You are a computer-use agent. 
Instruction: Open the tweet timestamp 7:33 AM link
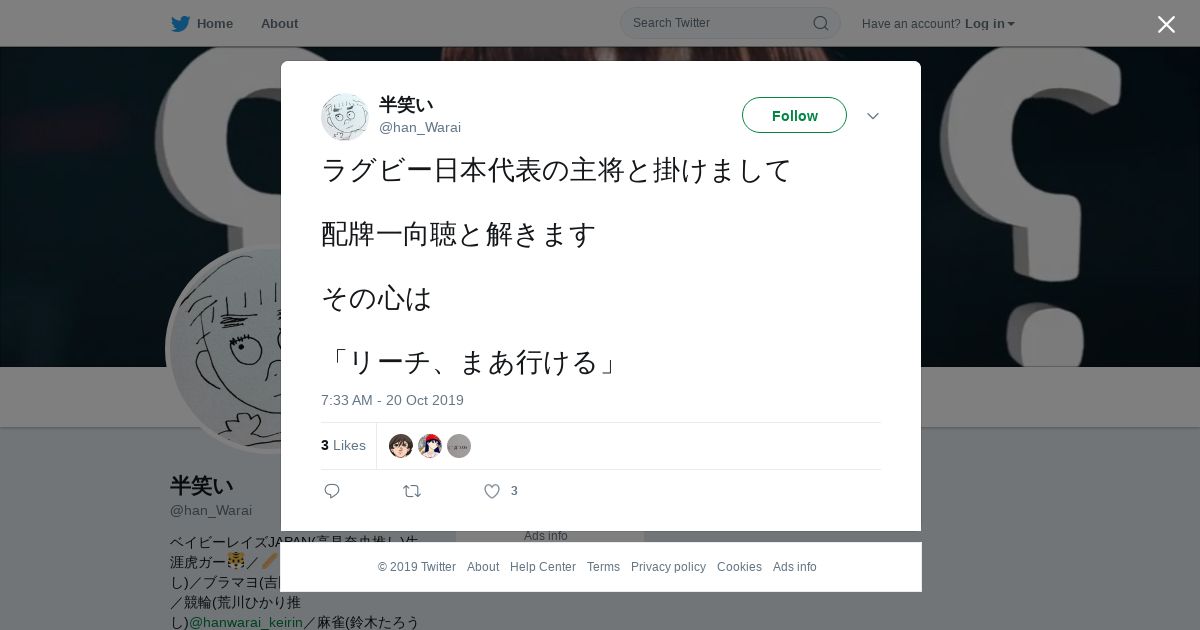coord(392,400)
